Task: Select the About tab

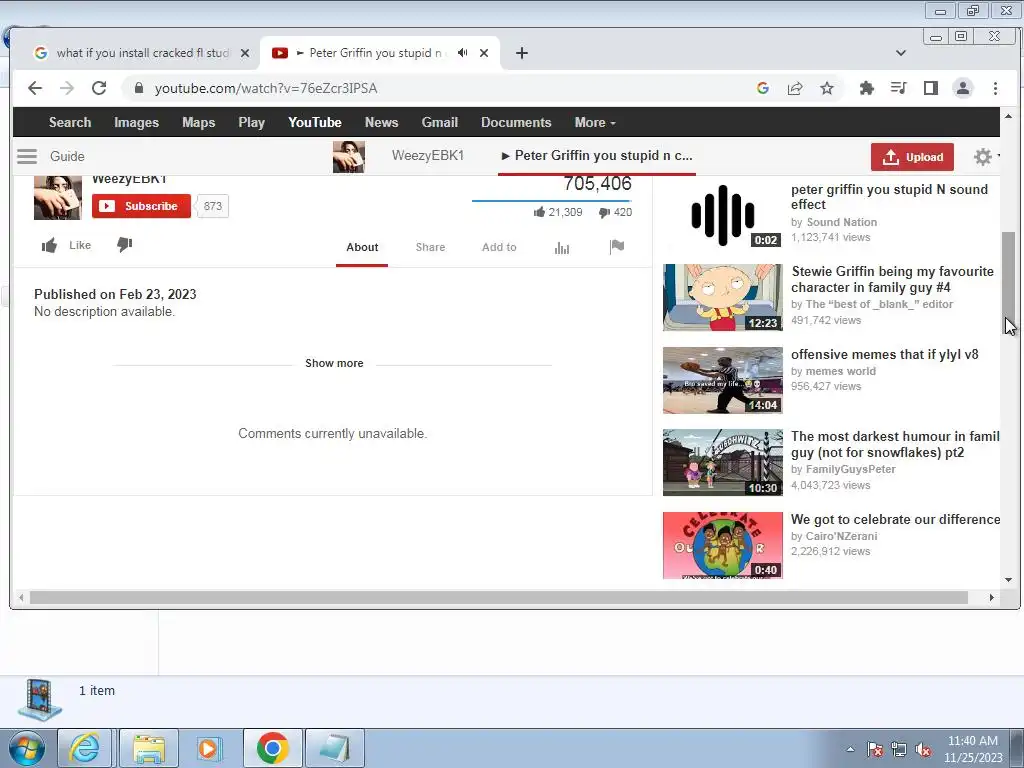Action: (362, 247)
